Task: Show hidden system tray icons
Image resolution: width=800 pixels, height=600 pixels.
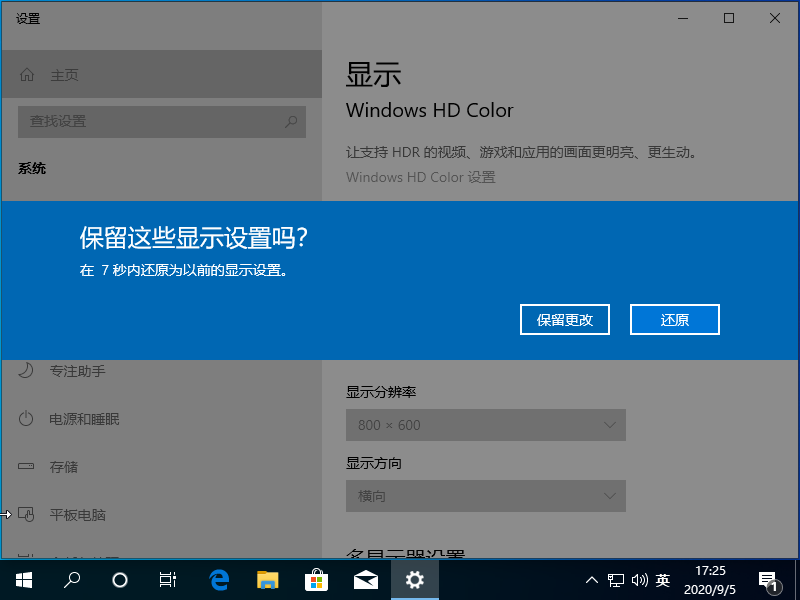Action: click(591, 580)
